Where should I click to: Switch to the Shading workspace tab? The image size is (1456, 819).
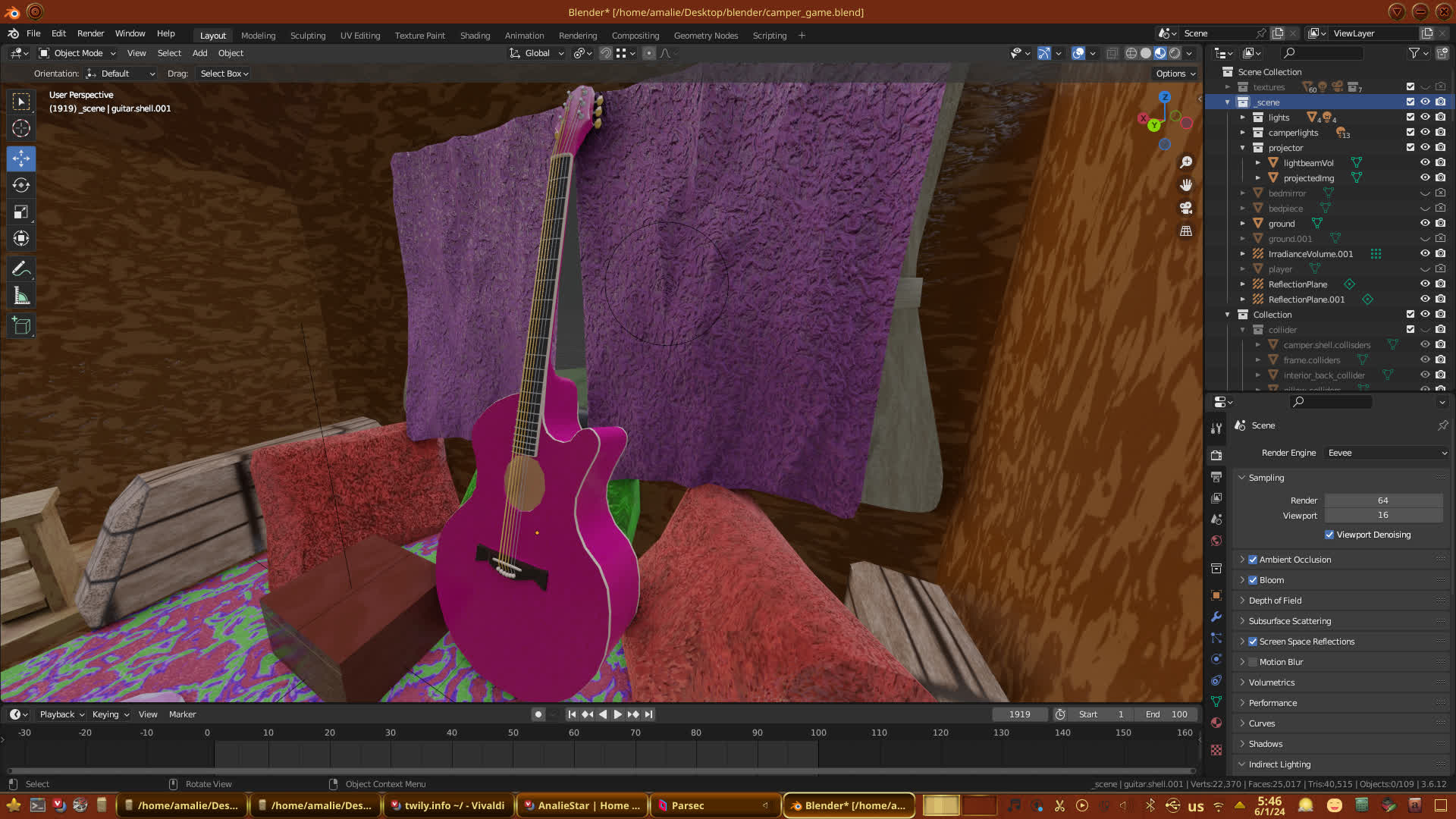(x=475, y=36)
